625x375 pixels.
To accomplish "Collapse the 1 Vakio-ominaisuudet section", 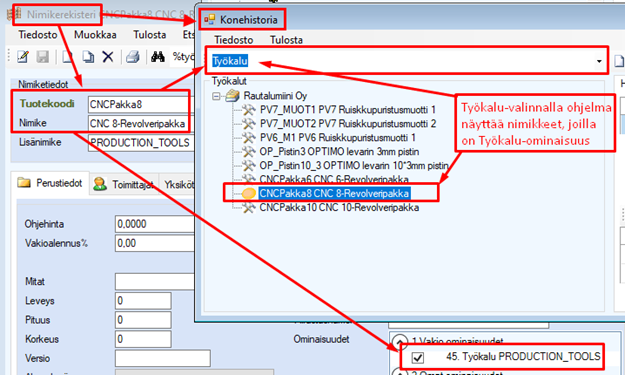I will point(400,341).
